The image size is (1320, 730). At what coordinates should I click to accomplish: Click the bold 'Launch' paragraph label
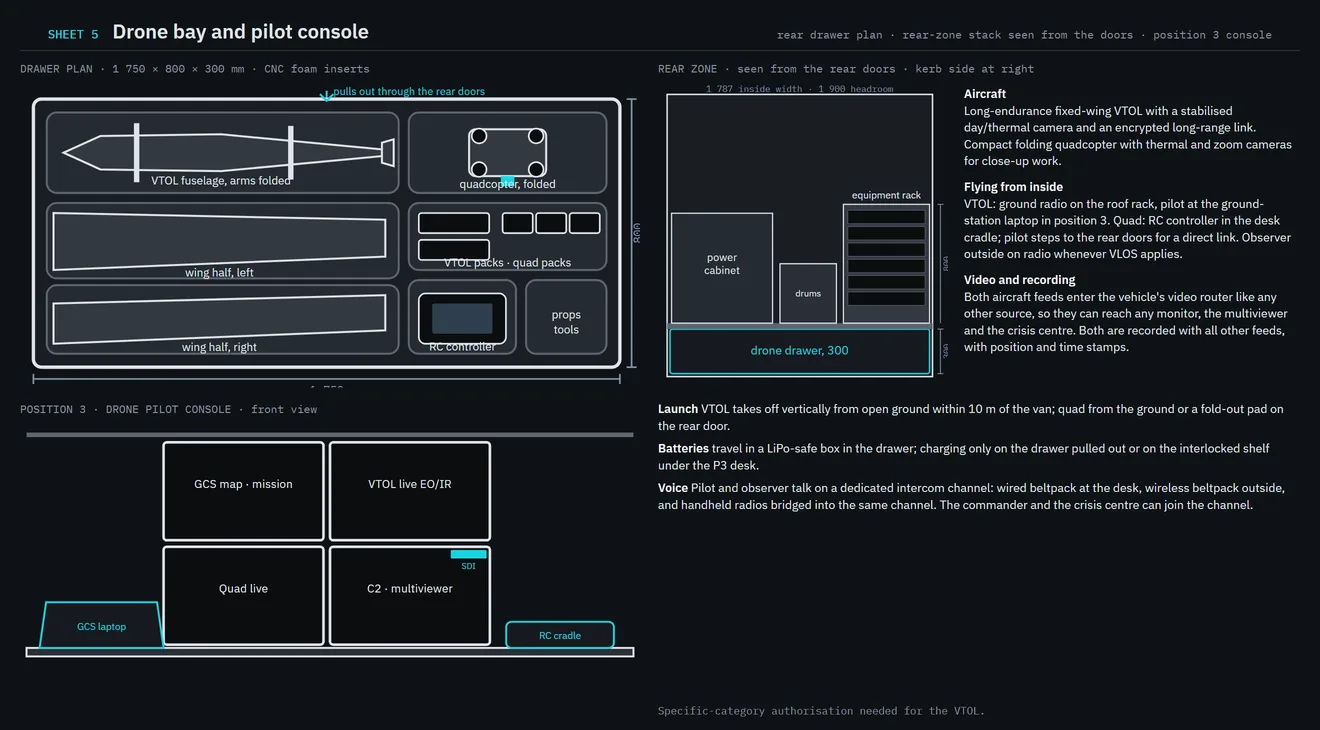click(x=678, y=409)
